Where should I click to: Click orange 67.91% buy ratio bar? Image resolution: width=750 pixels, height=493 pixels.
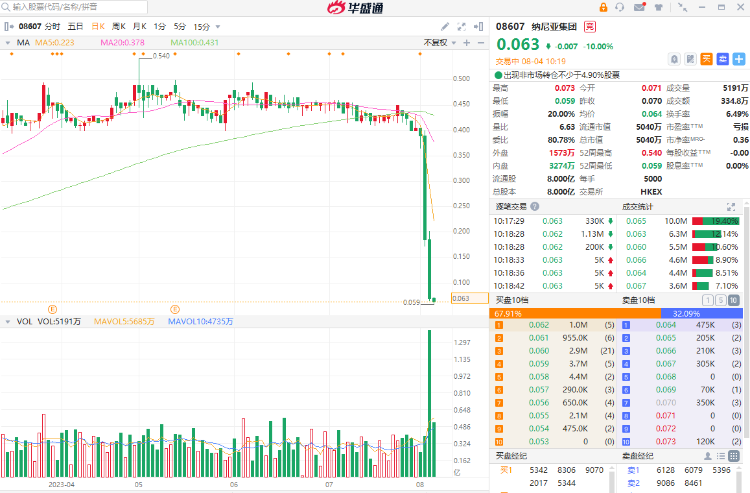(x=575, y=314)
